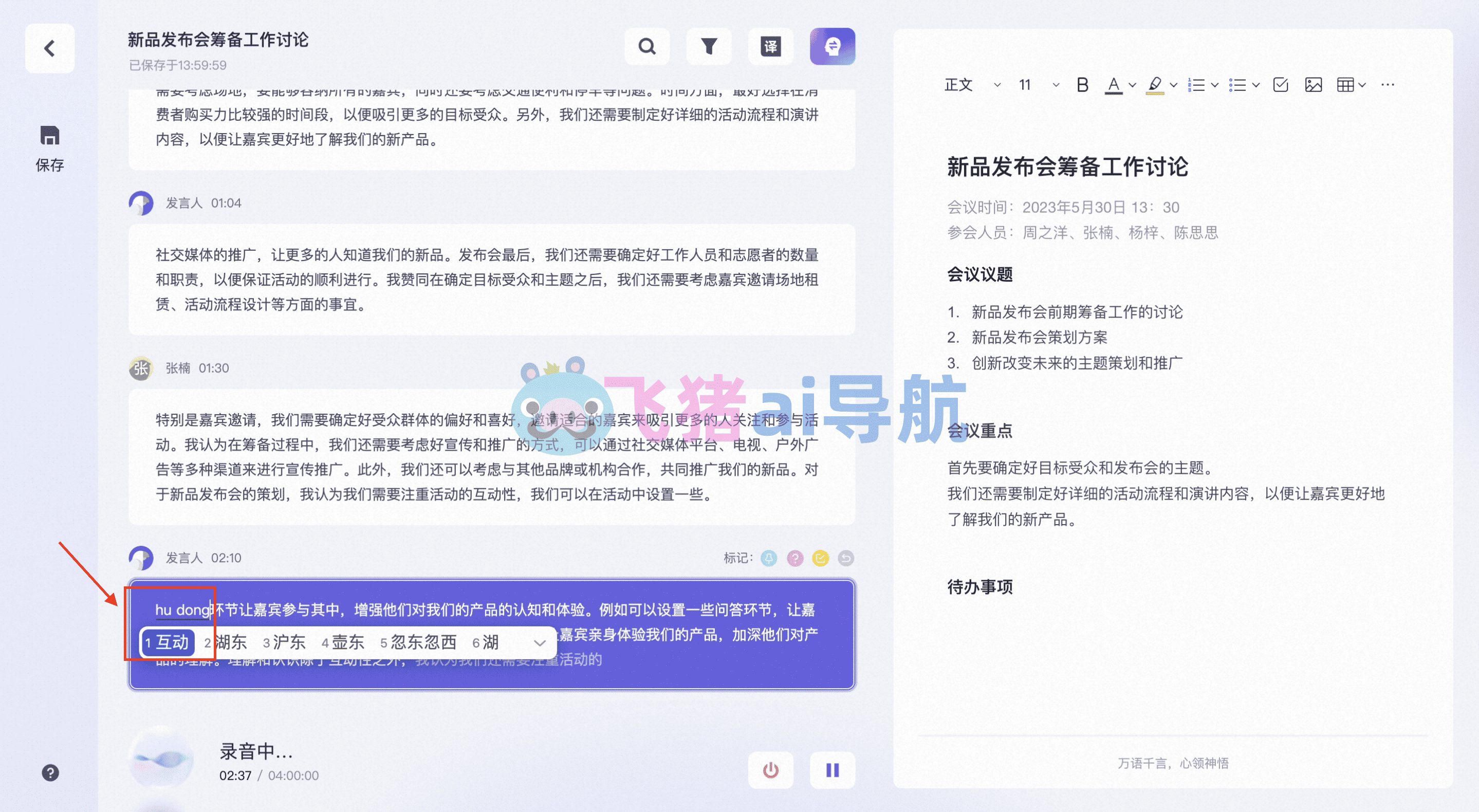The image size is (1479, 812).
Task: Open more formatting options ellipsis
Action: point(1388,85)
